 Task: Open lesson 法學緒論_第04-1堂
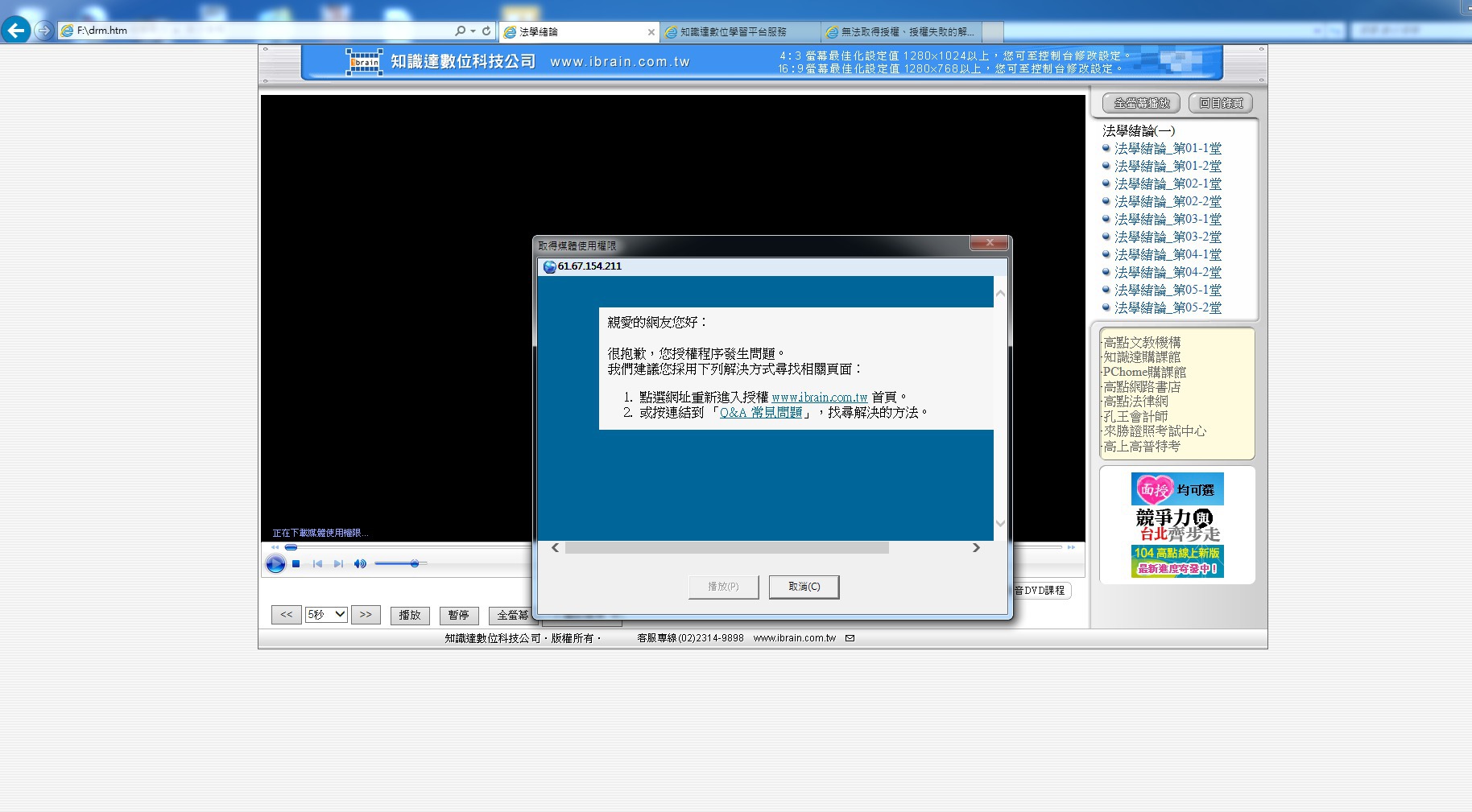1168,254
